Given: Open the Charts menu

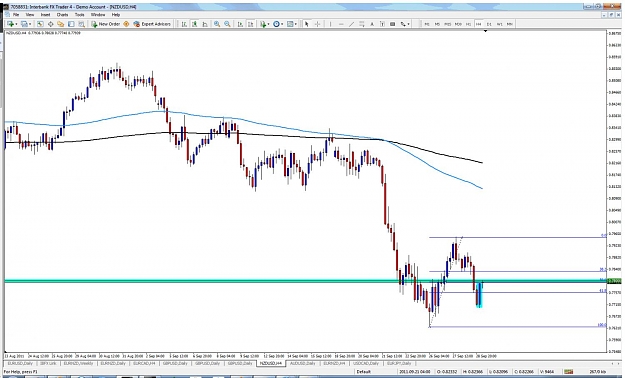Looking at the screenshot, I should click(63, 15).
